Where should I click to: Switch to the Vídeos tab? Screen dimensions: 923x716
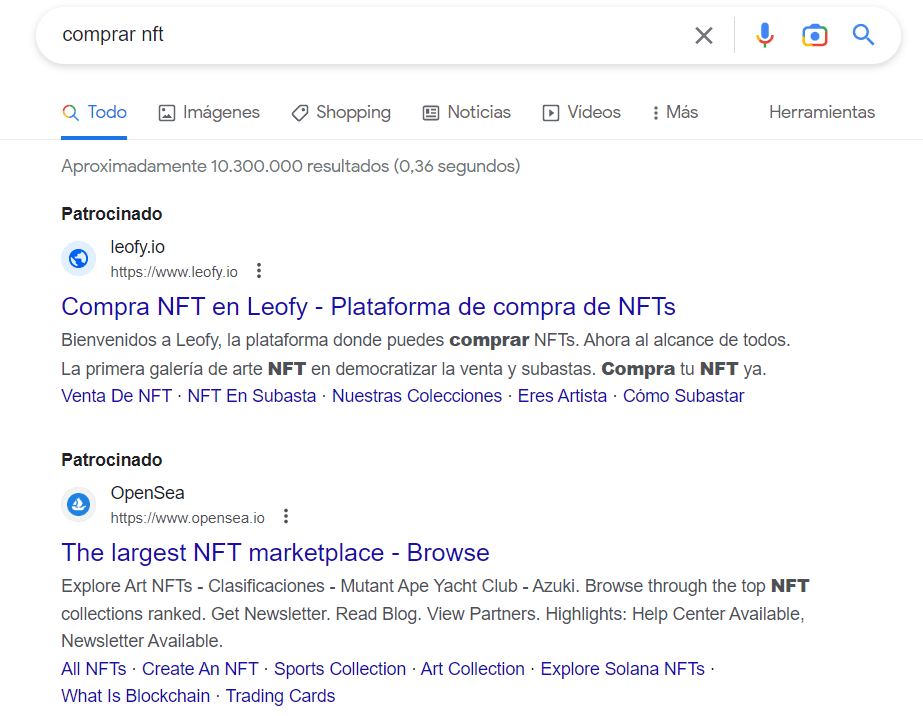(x=581, y=112)
